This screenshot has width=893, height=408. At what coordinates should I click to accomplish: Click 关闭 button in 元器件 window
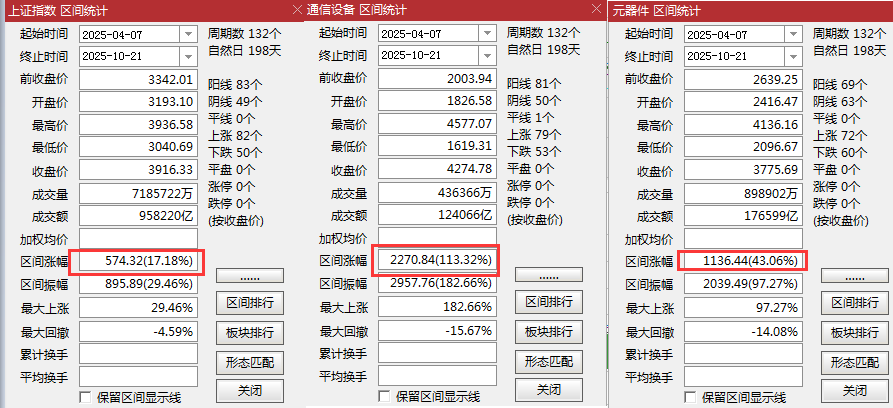pyautogui.click(x=855, y=391)
